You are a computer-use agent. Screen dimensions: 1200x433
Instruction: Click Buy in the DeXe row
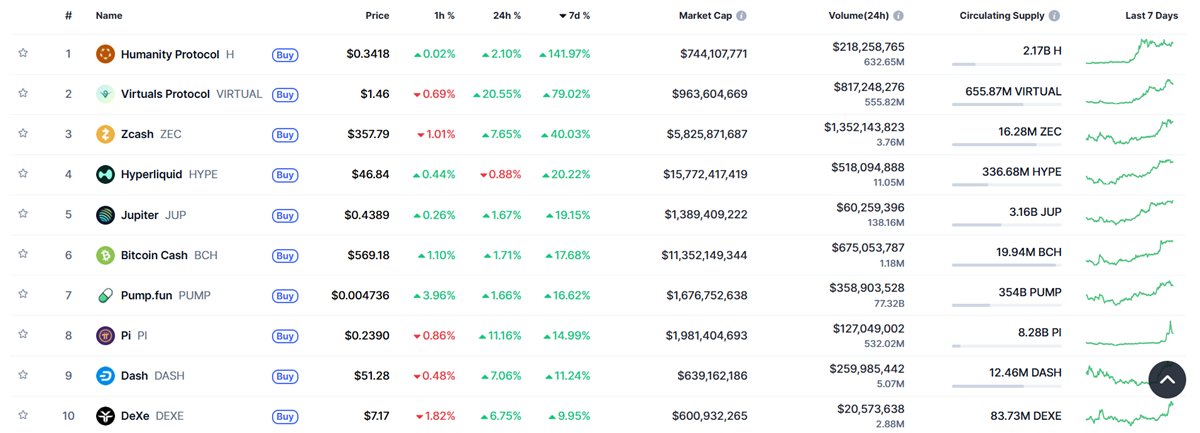(x=285, y=416)
